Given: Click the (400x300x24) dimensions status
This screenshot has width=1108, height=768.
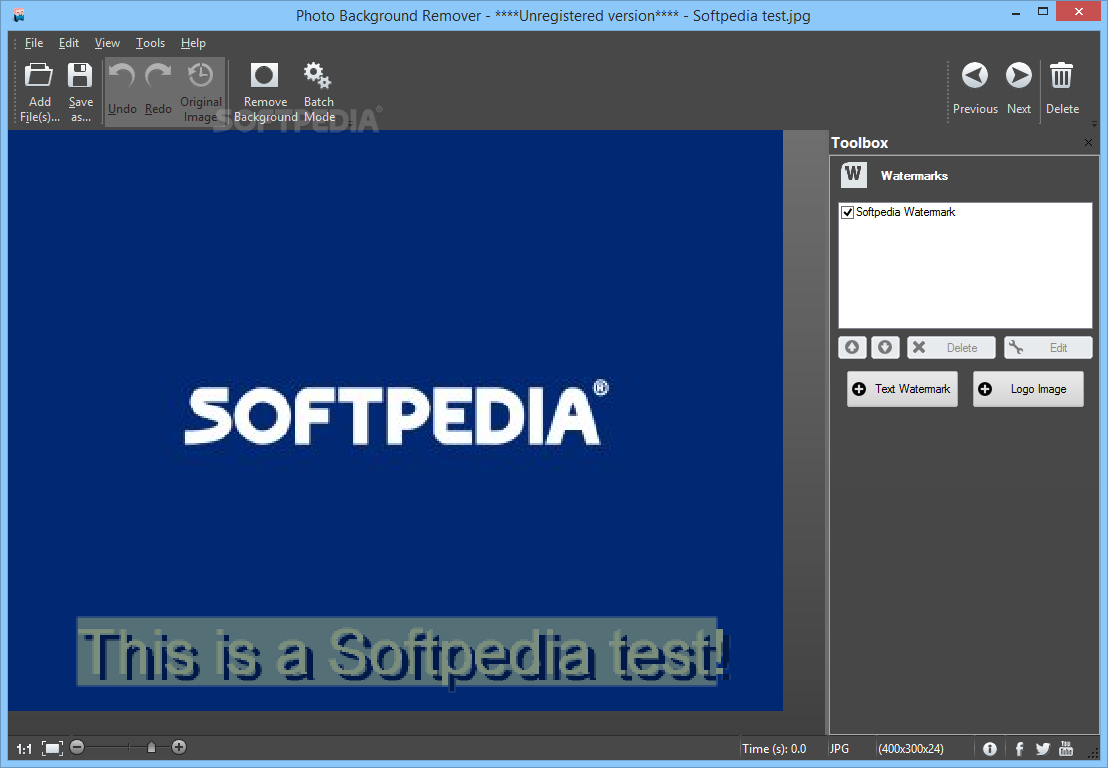Looking at the screenshot, I should click(x=911, y=748).
